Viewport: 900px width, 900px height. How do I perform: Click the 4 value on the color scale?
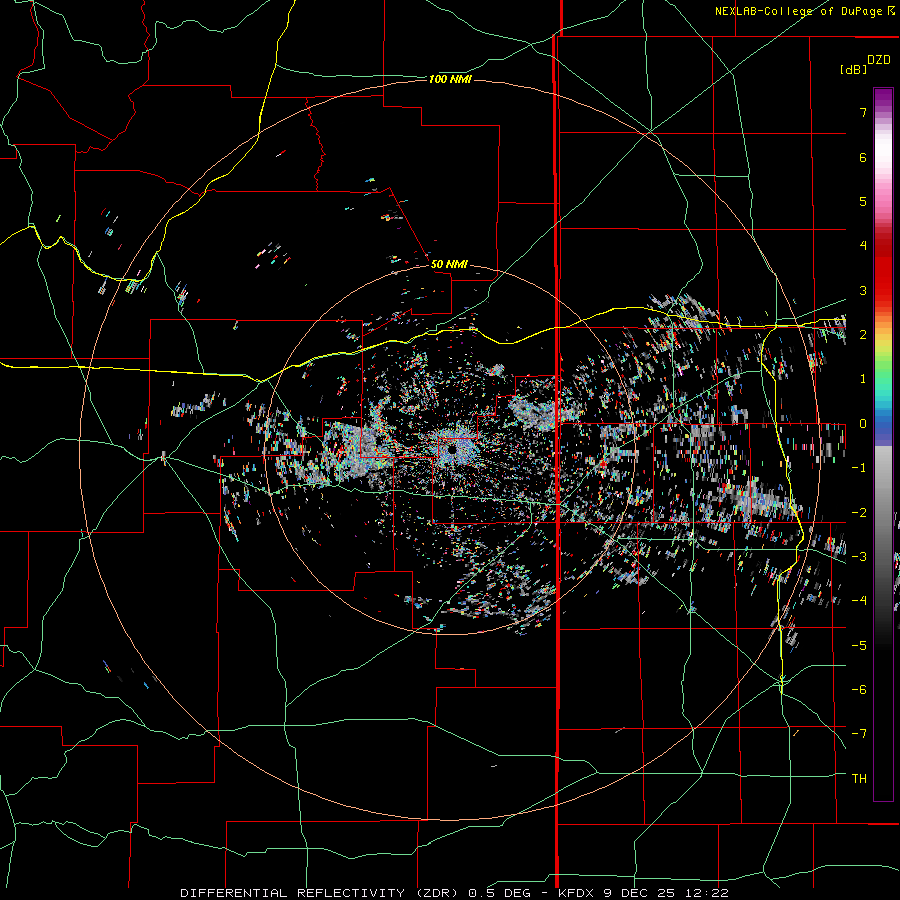pyautogui.click(x=863, y=246)
